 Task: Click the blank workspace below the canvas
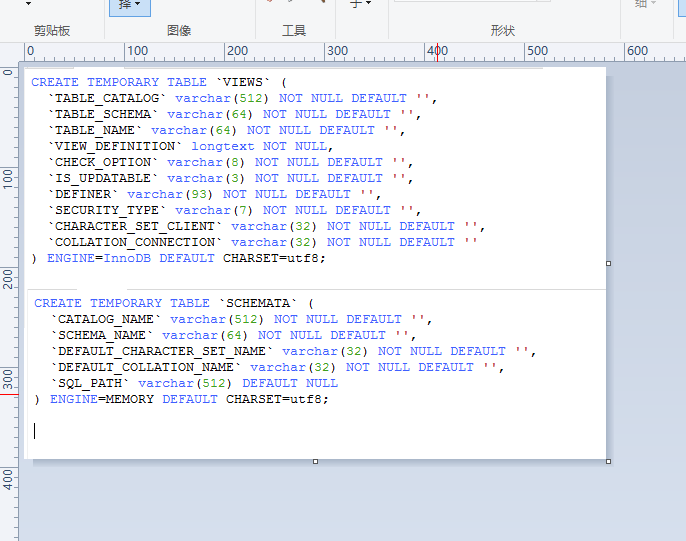click(x=300, y=505)
